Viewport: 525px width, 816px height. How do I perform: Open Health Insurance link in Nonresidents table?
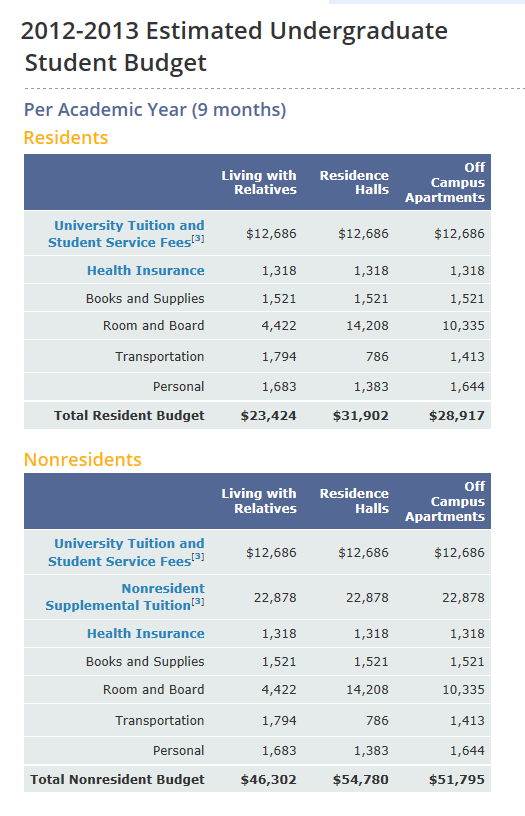click(x=146, y=633)
